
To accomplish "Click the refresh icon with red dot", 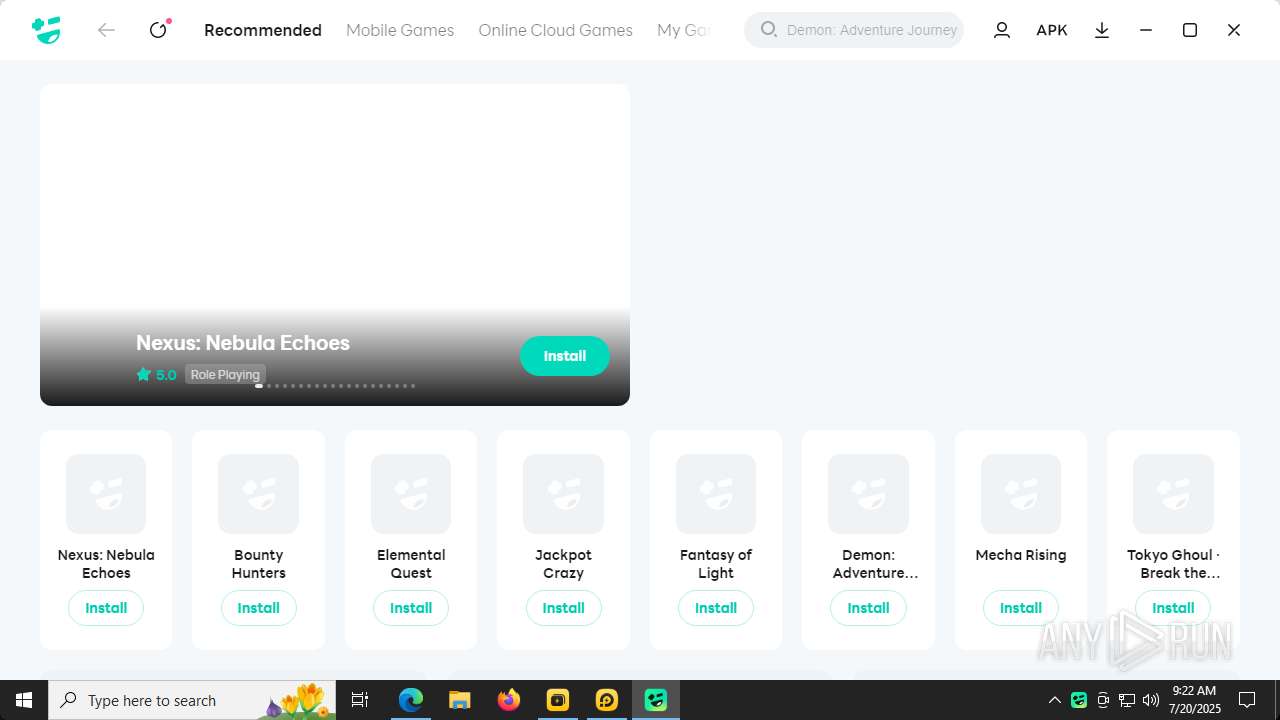I will pos(158,30).
